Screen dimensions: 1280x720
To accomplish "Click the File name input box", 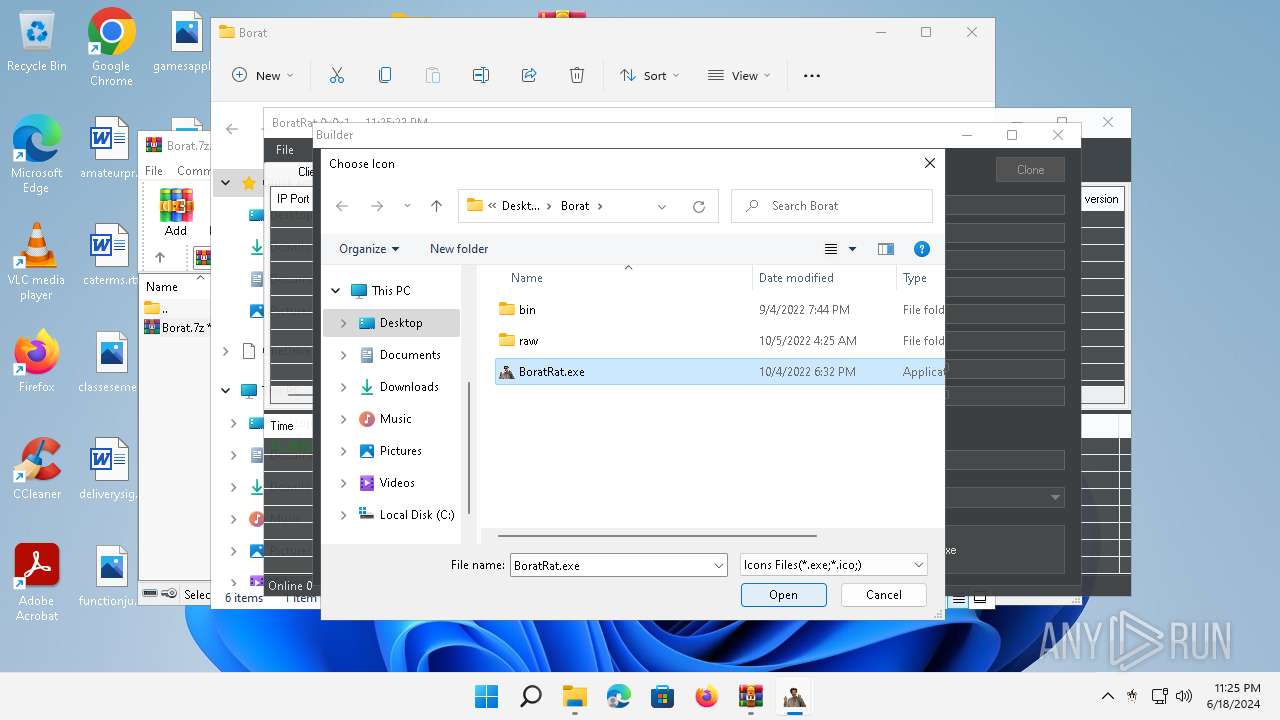I will [x=610, y=565].
